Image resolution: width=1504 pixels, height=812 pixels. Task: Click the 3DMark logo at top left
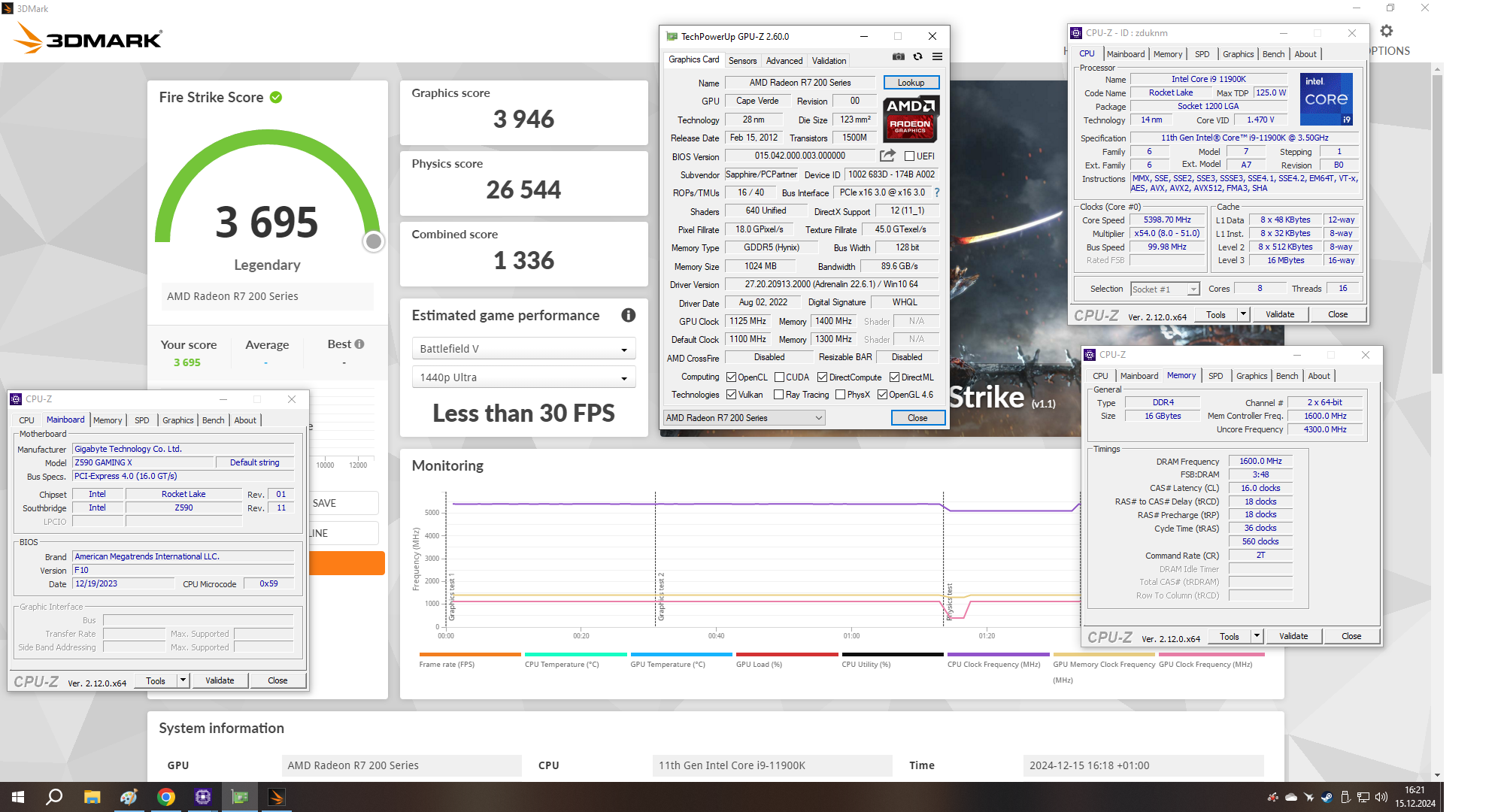click(89, 38)
